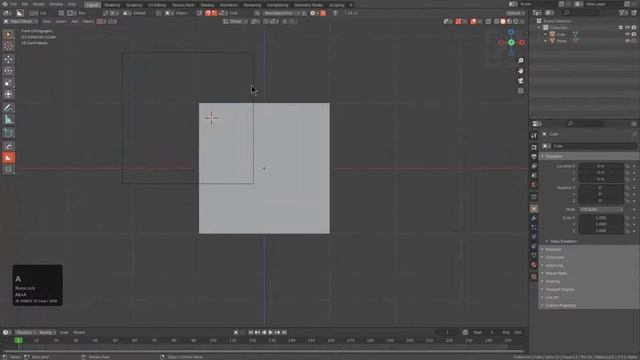The width and height of the screenshot is (640, 360).
Task: Open the viewport Select menu
Action: 61,21
